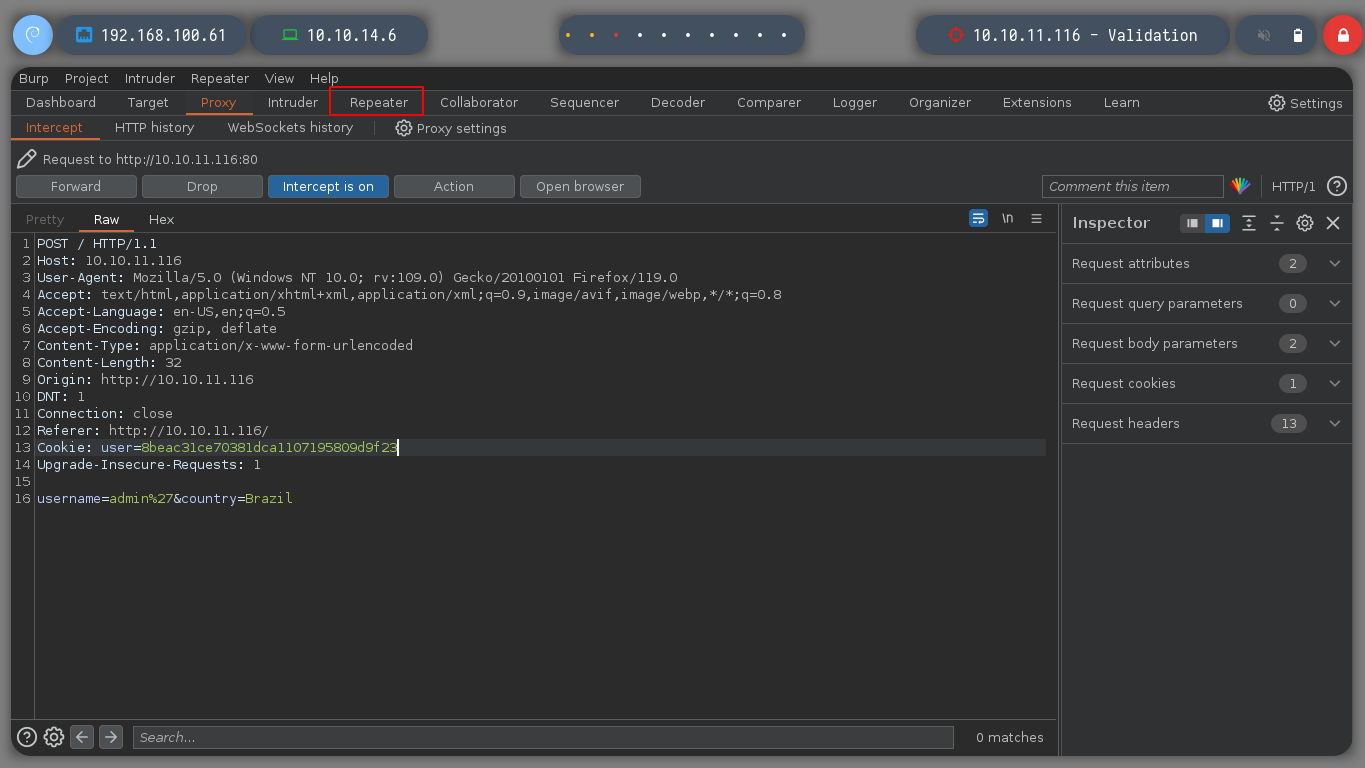Click the battery indicator in top panel

1298,35
